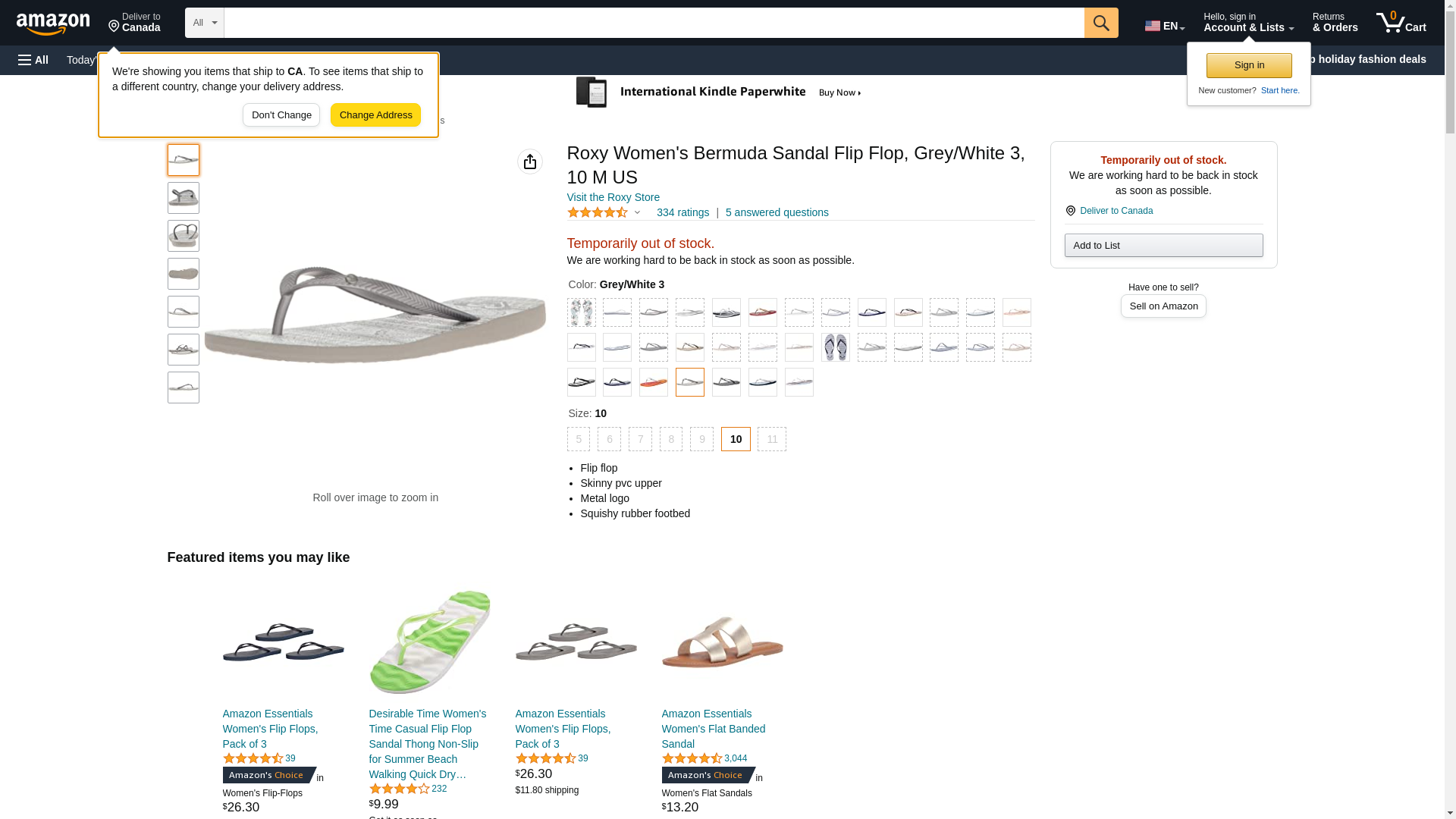Open the All hamburger menu
Image resolution: width=1456 pixels, height=819 pixels.
(x=33, y=60)
